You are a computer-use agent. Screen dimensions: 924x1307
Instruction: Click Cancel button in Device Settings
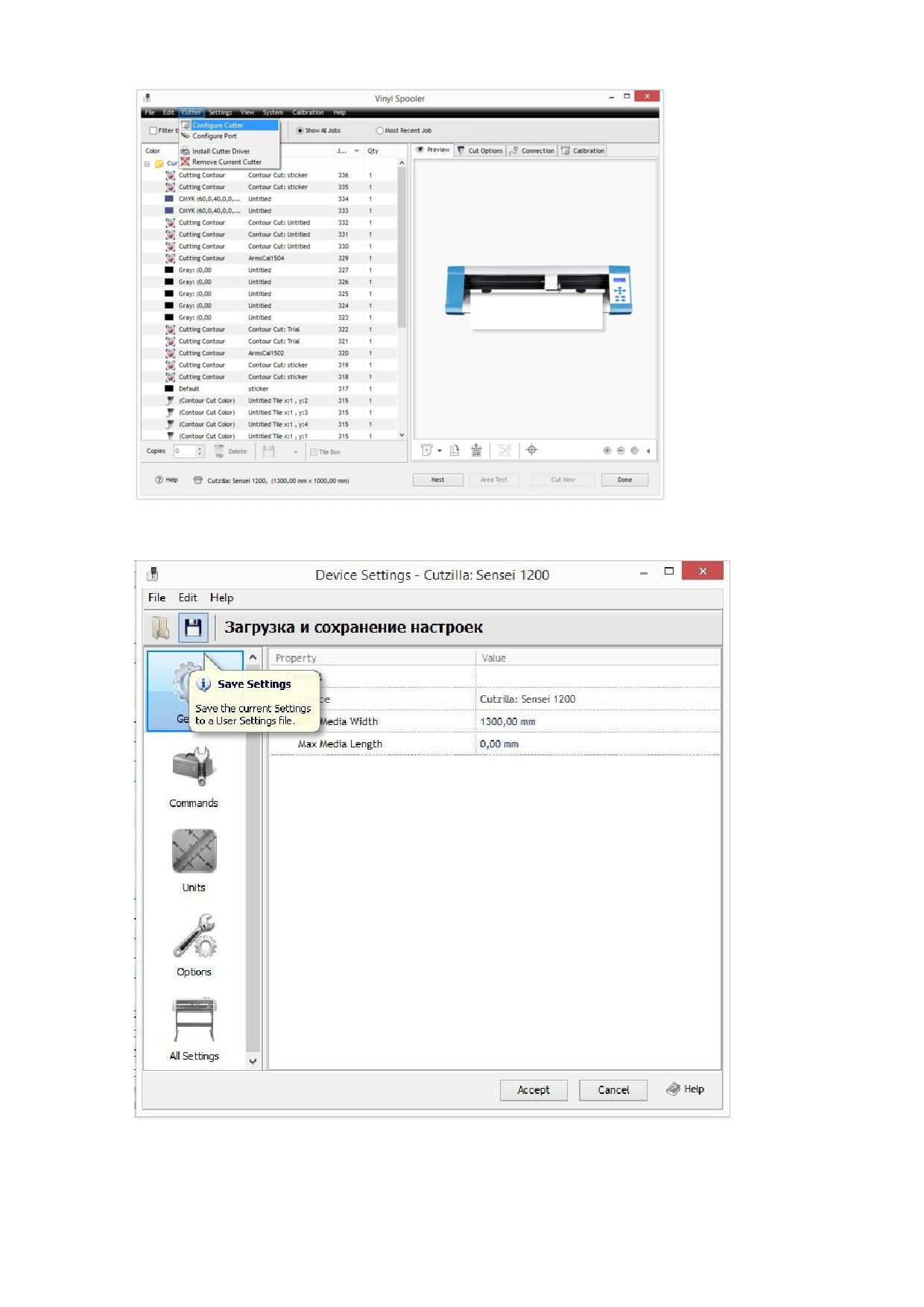click(x=613, y=1090)
